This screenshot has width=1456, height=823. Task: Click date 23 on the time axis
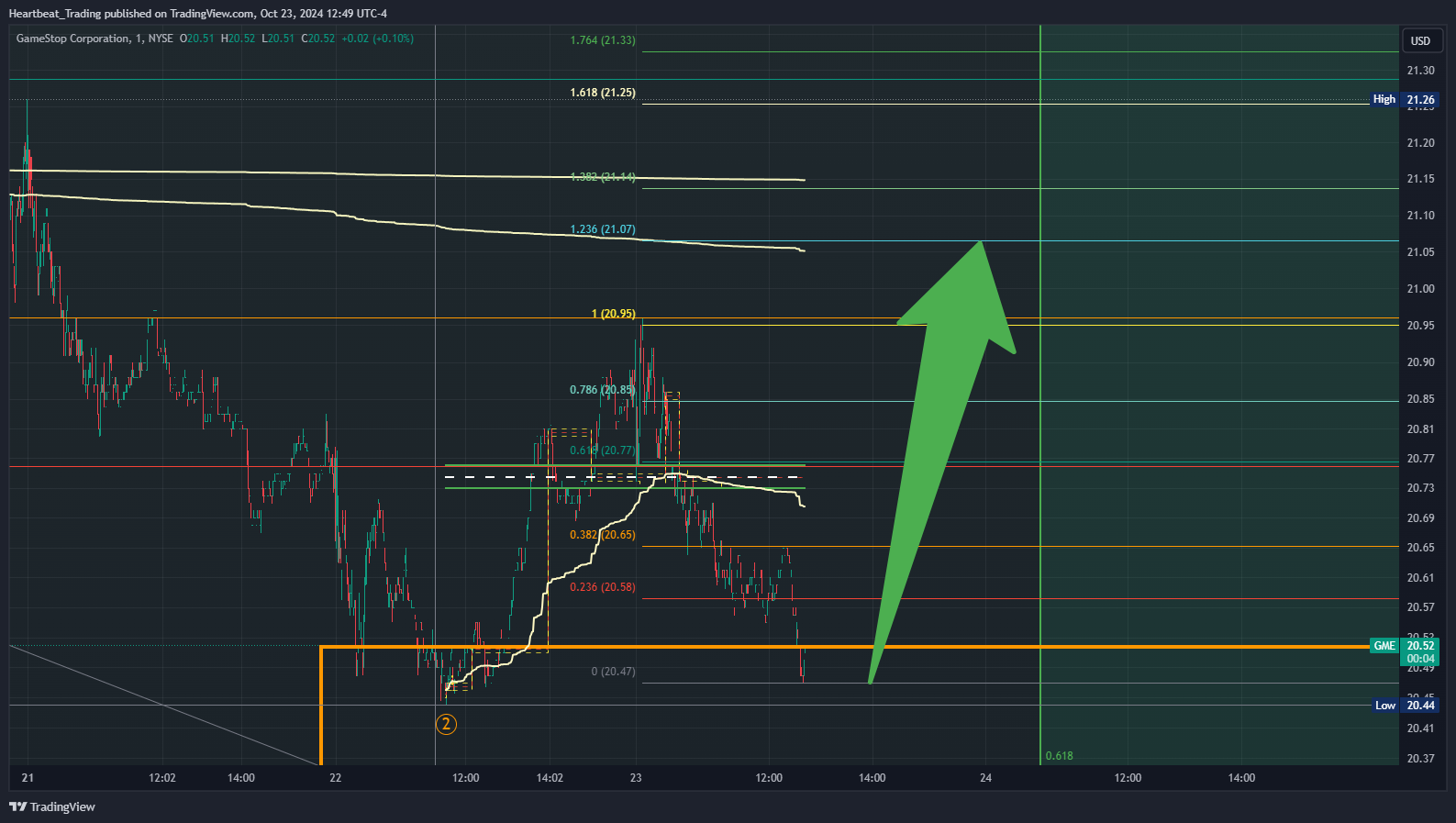636,778
